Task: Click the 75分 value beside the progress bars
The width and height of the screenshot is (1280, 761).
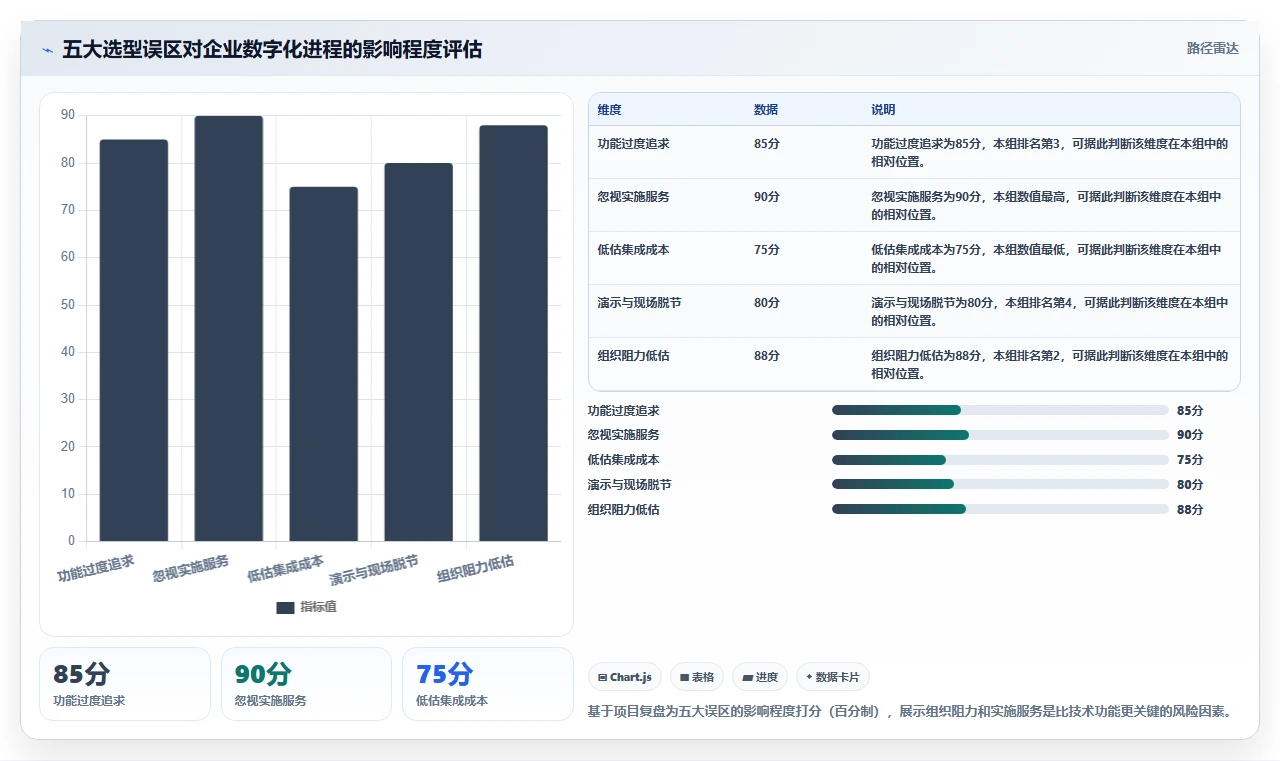Action: [x=1190, y=460]
